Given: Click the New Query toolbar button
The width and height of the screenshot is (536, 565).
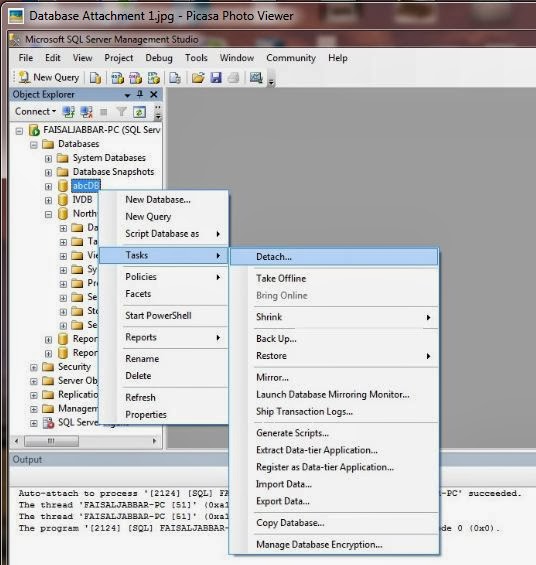Looking at the screenshot, I should coord(49,77).
